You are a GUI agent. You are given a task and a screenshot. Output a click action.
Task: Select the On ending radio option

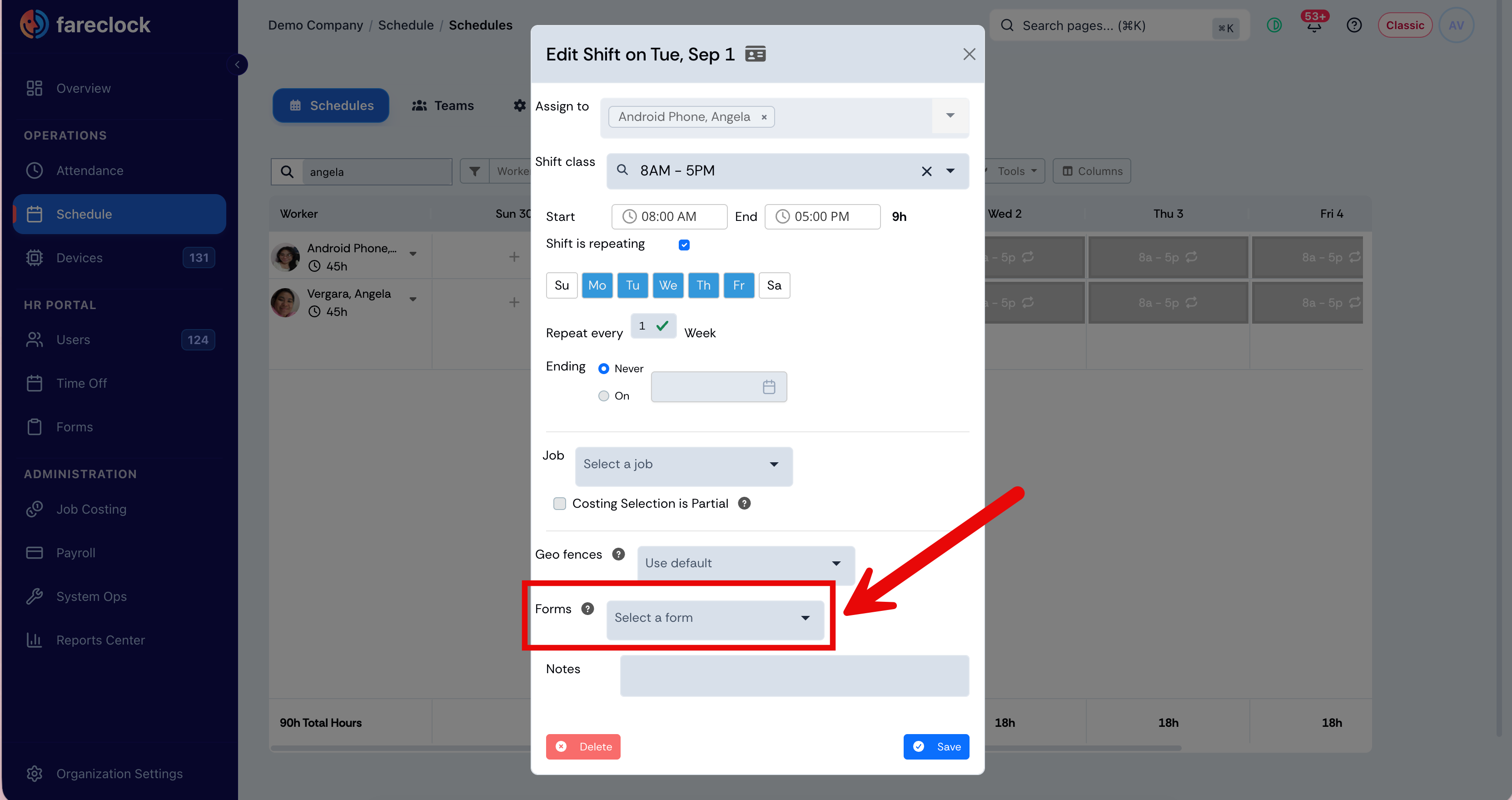click(x=603, y=396)
